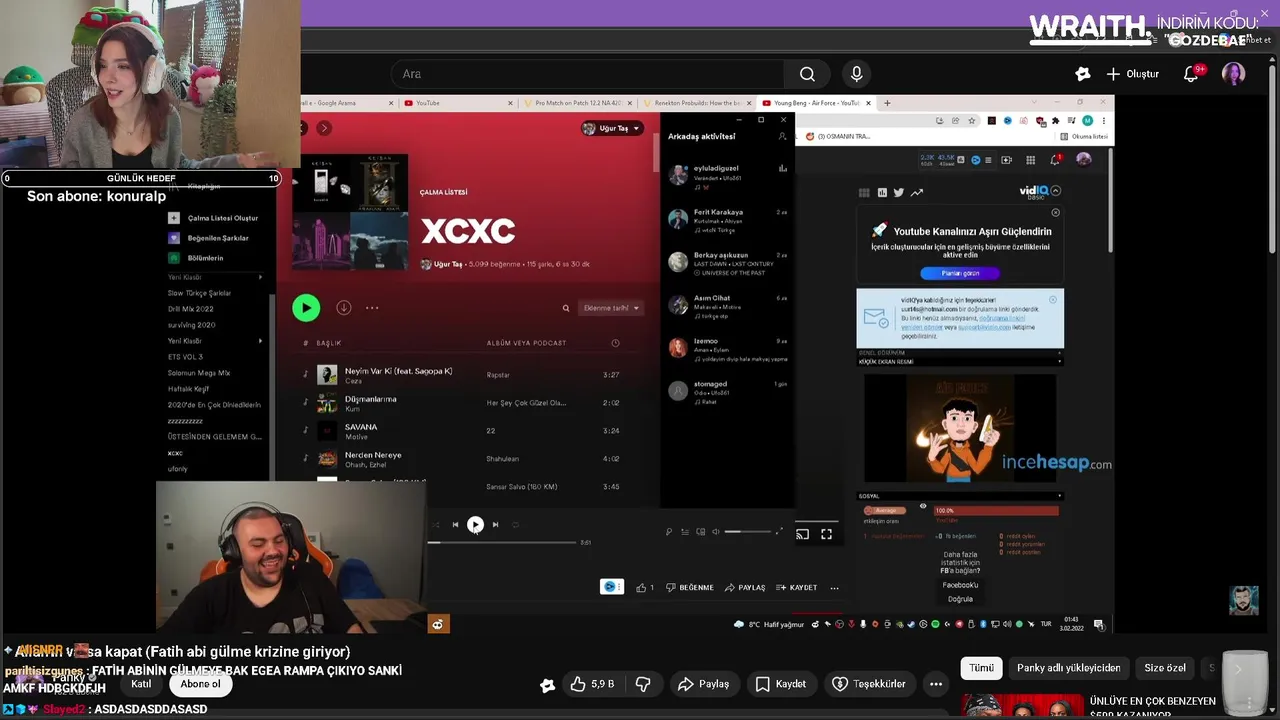Viewport: 1280px width, 720px height.
Task: Click the Katıl join button
Action: [x=141, y=684]
